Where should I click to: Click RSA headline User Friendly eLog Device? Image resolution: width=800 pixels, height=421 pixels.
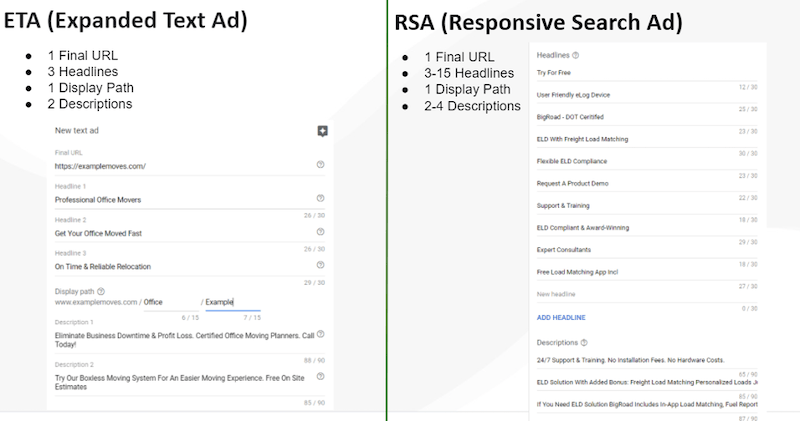[x=647, y=95]
